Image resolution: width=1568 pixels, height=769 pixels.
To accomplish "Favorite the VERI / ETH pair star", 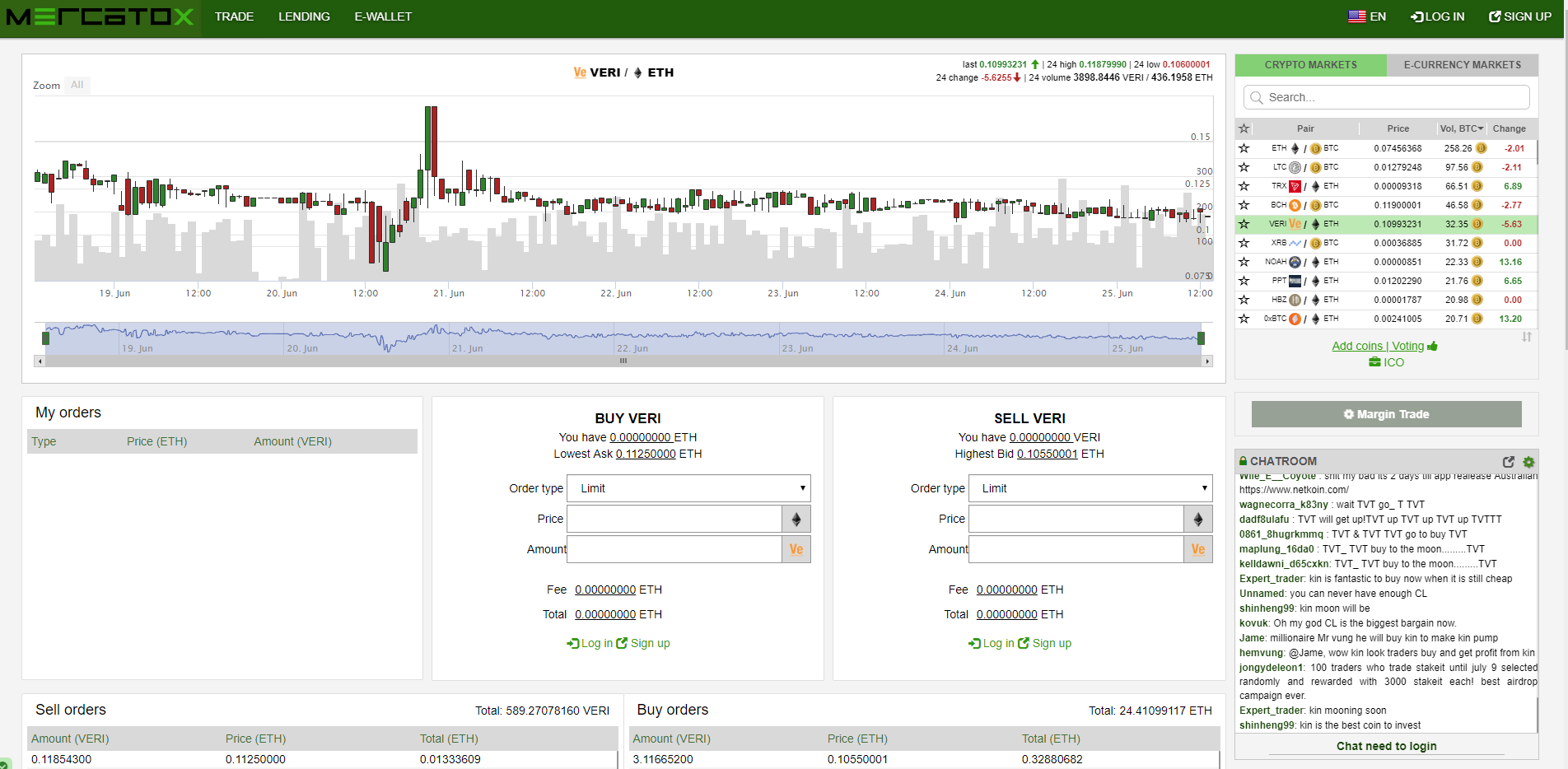I will coord(1244,224).
